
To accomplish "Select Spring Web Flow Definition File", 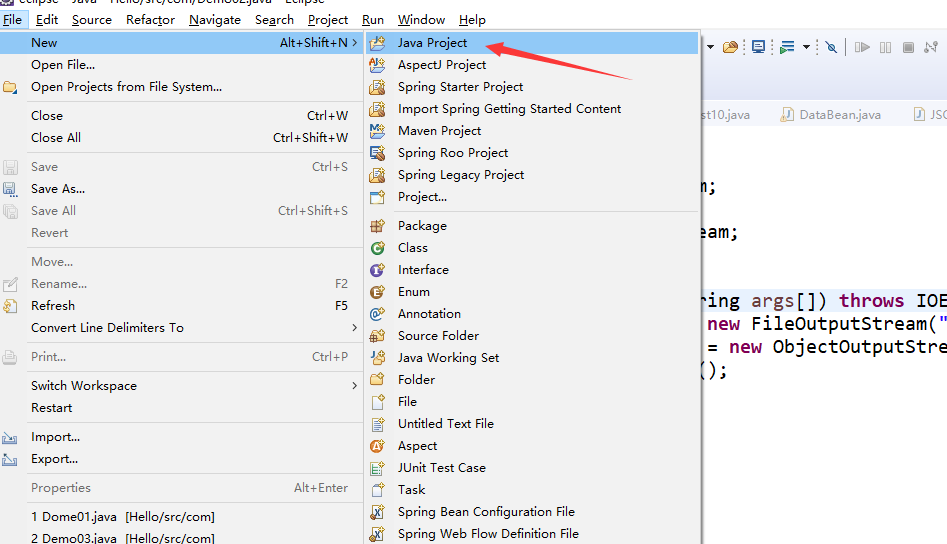I will click(532, 534).
